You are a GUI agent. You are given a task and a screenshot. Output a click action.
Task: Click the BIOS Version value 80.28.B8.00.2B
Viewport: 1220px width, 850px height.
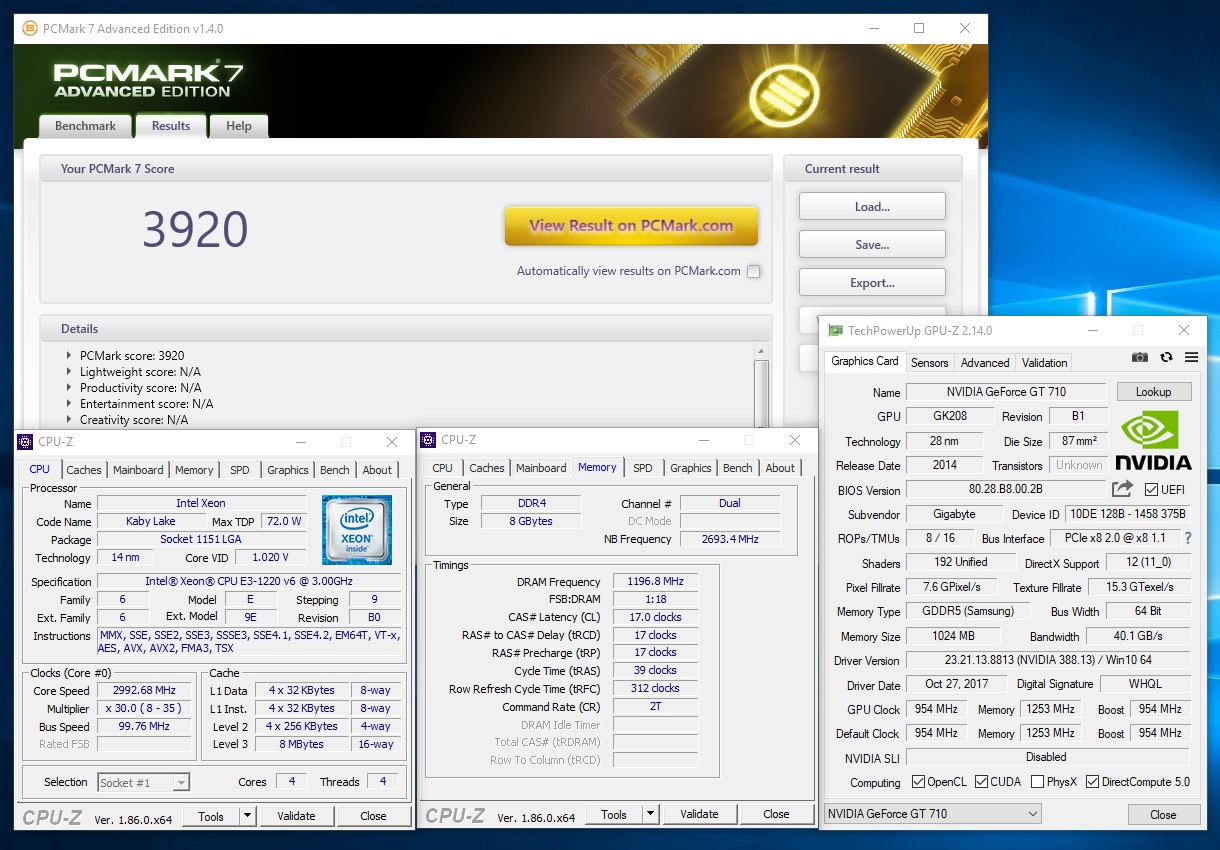pos(1006,490)
